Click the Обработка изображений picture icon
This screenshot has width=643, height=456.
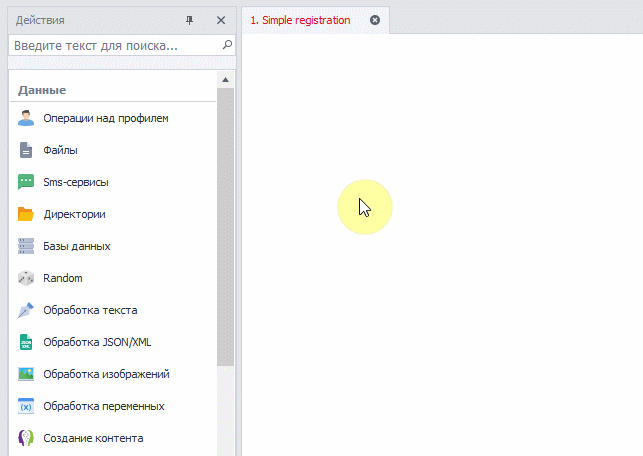tap(26, 374)
